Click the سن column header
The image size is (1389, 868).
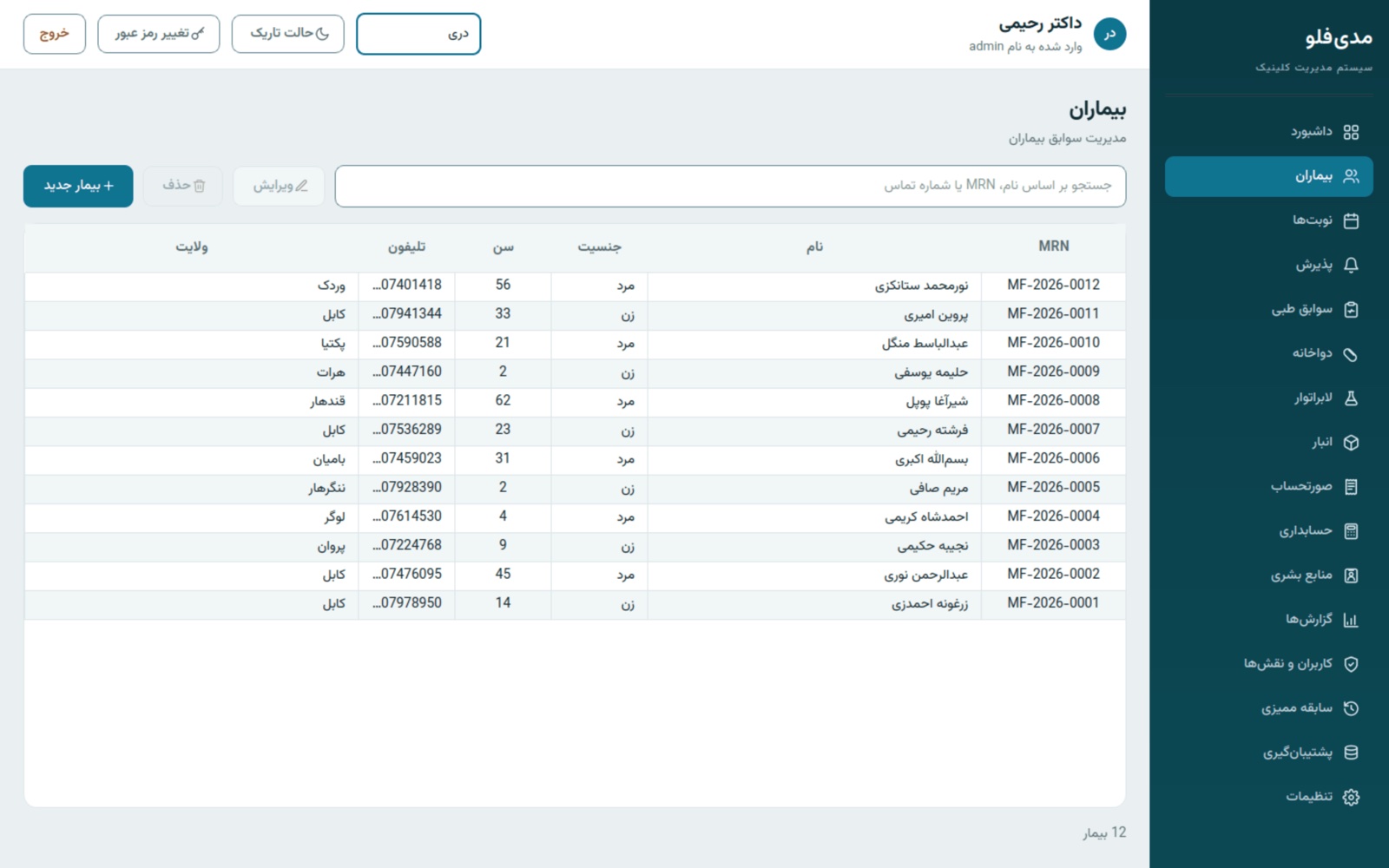click(x=503, y=247)
